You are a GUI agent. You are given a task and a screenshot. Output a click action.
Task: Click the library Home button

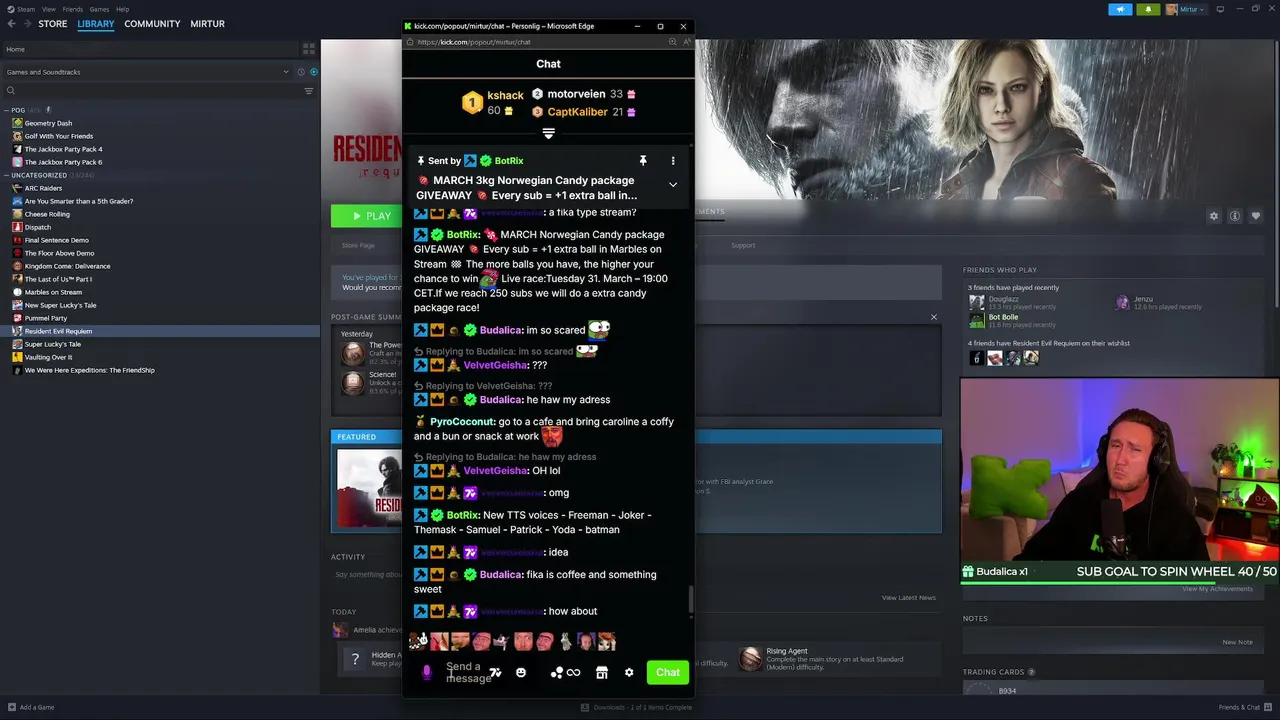pyautogui.click(x=150, y=49)
